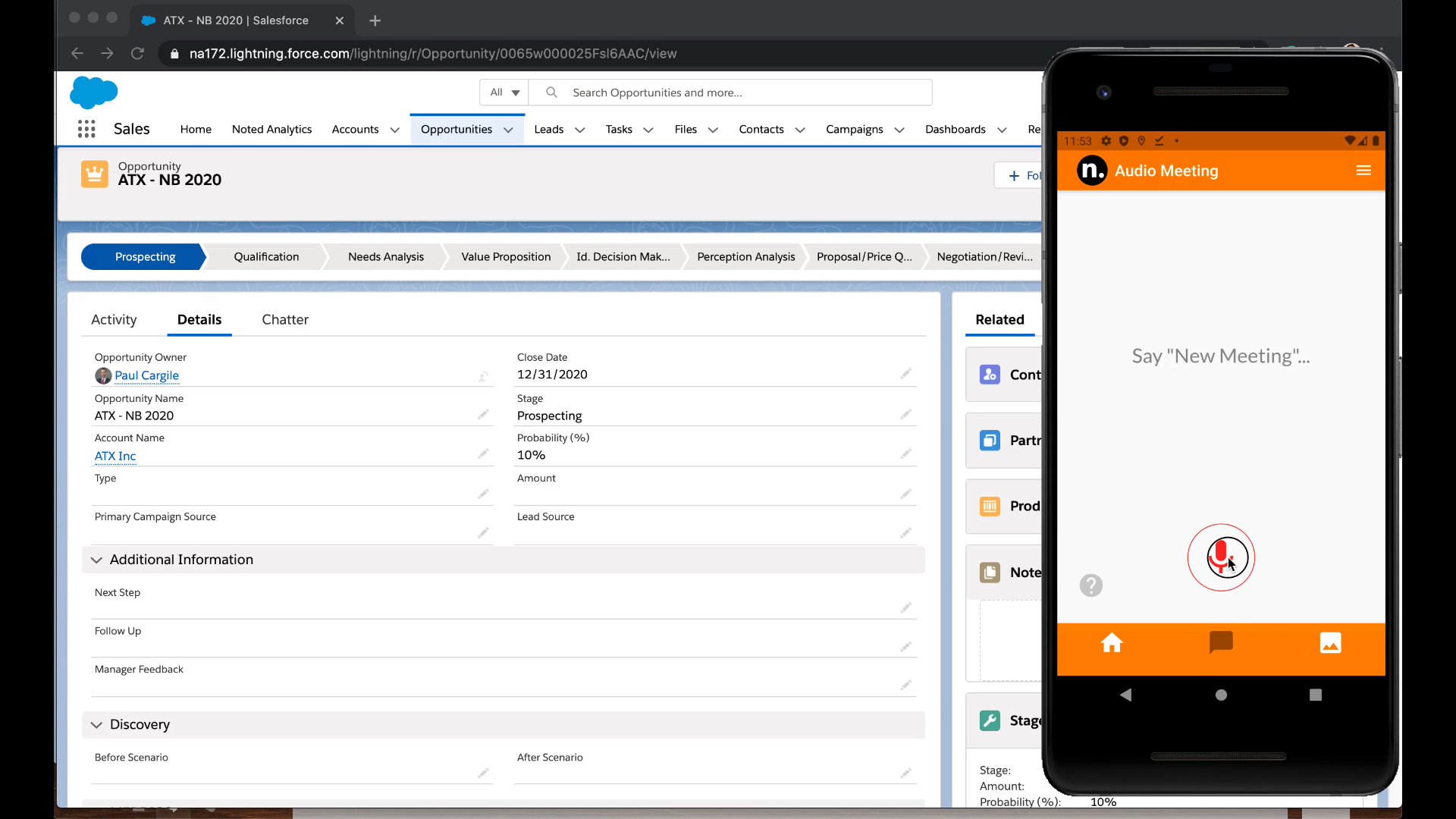Tap the chat message icon in phone app
Screen dimensions: 1456x819
click(x=1221, y=643)
